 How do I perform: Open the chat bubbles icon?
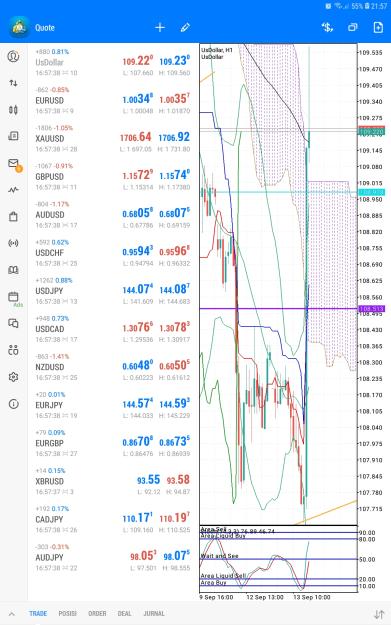(13, 323)
